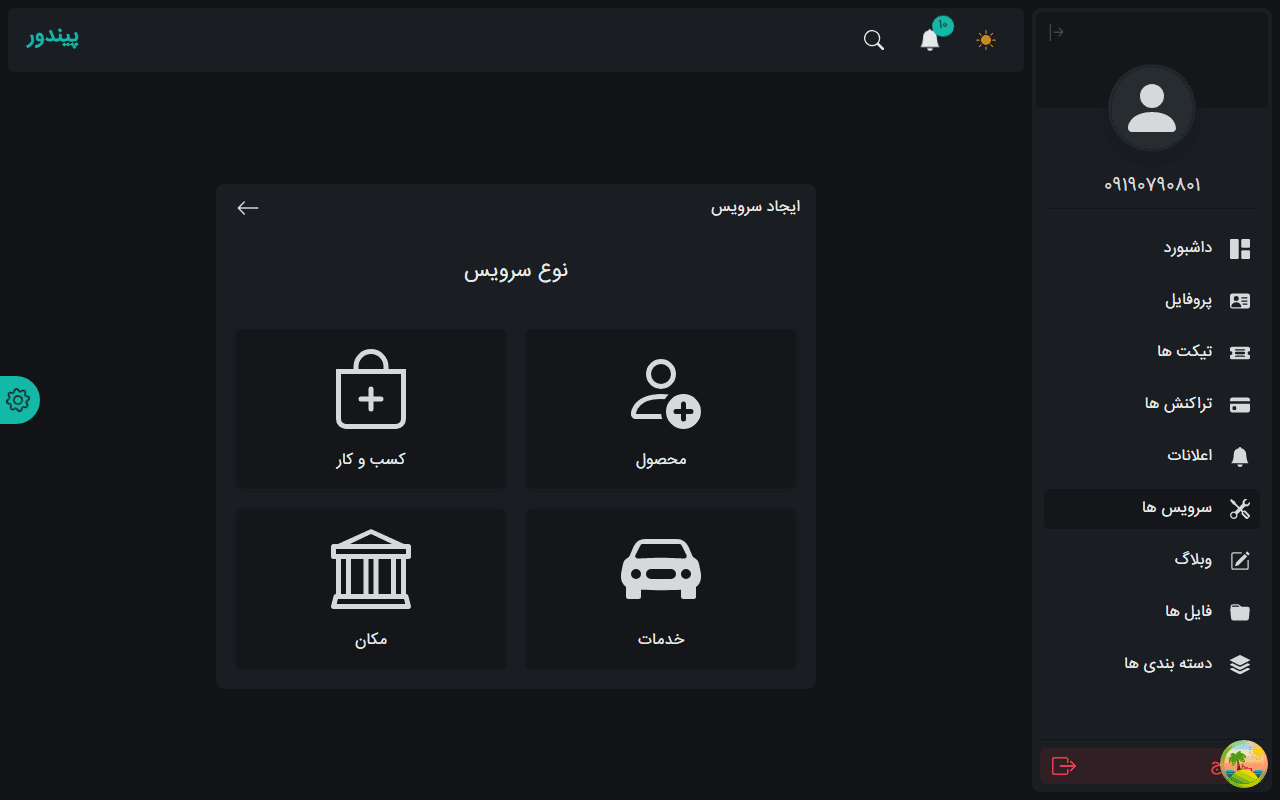Viewport: 1280px width, 800px height.
Task: Click the دسته بندی ها layers icon
Action: click(1240, 664)
